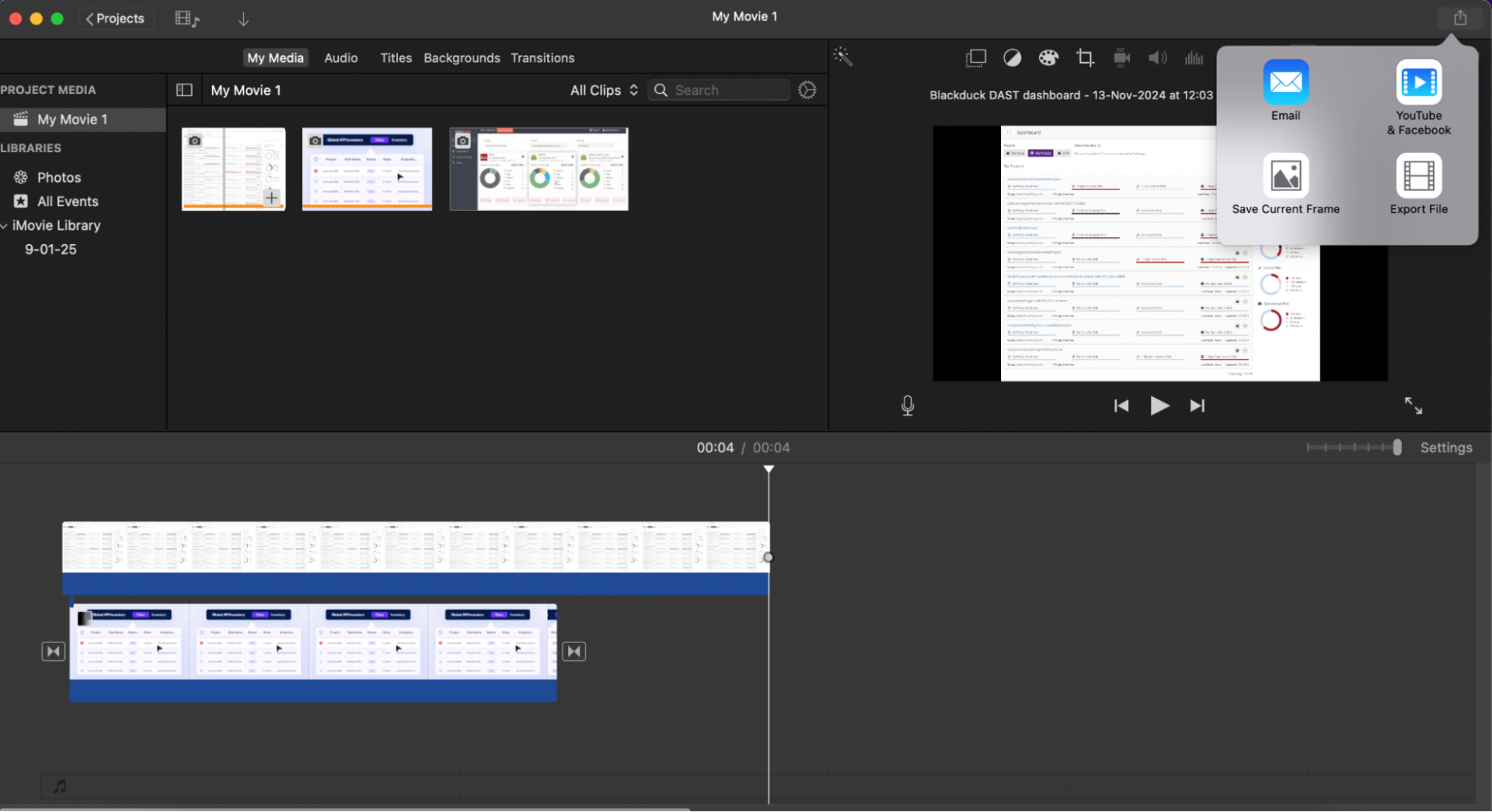Select the Enhance magic wand tool

(842, 57)
